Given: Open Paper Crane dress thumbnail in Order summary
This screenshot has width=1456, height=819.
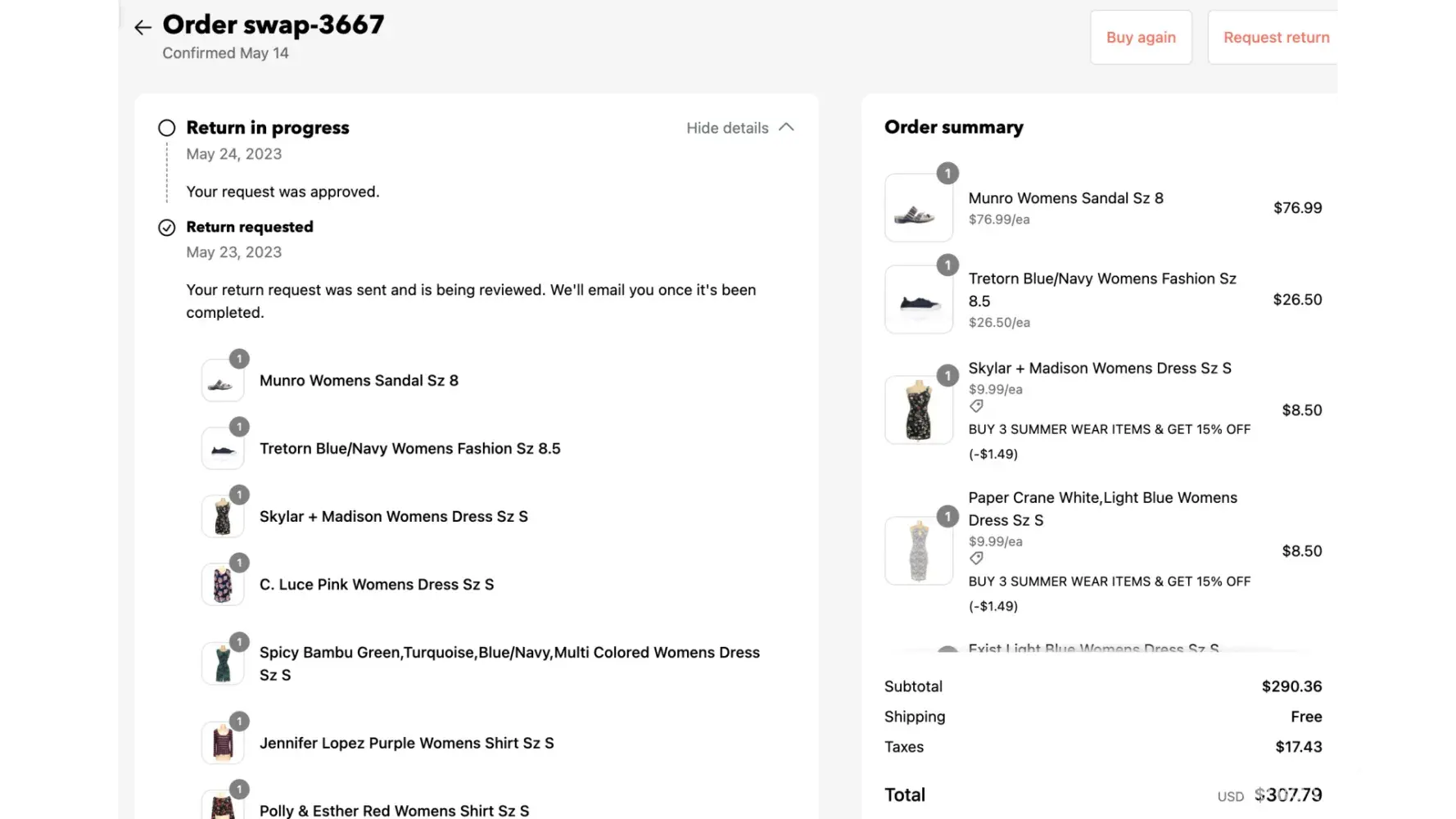Looking at the screenshot, I should [918, 550].
